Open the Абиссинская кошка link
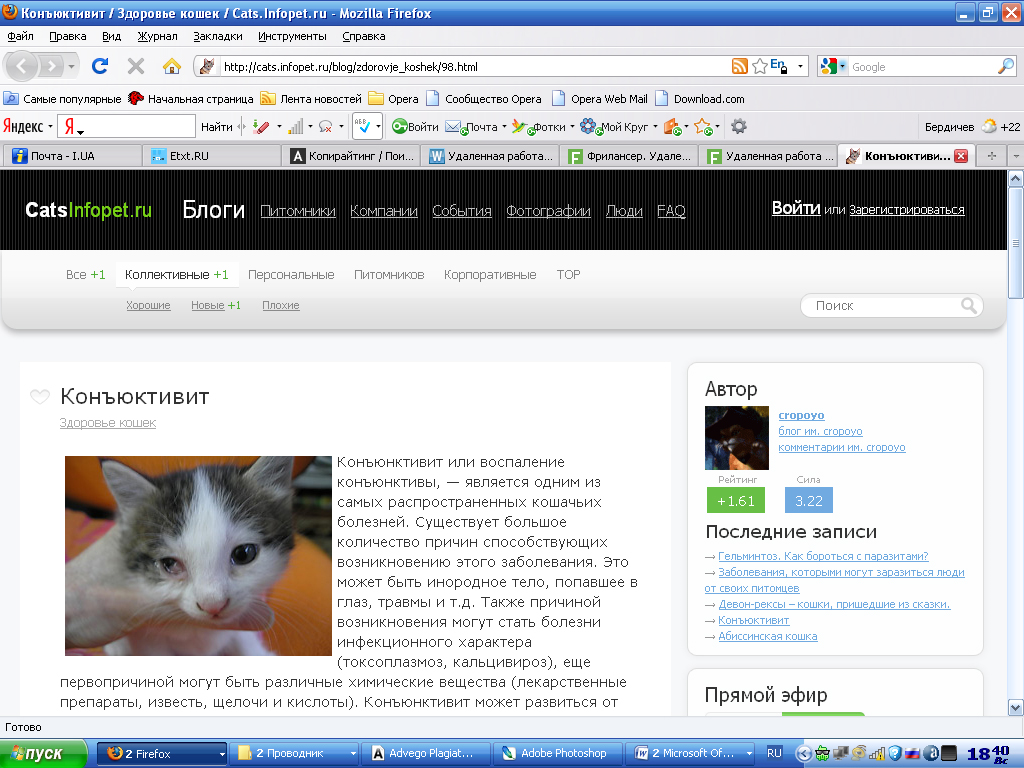The height and width of the screenshot is (768, 1024). [x=767, y=636]
